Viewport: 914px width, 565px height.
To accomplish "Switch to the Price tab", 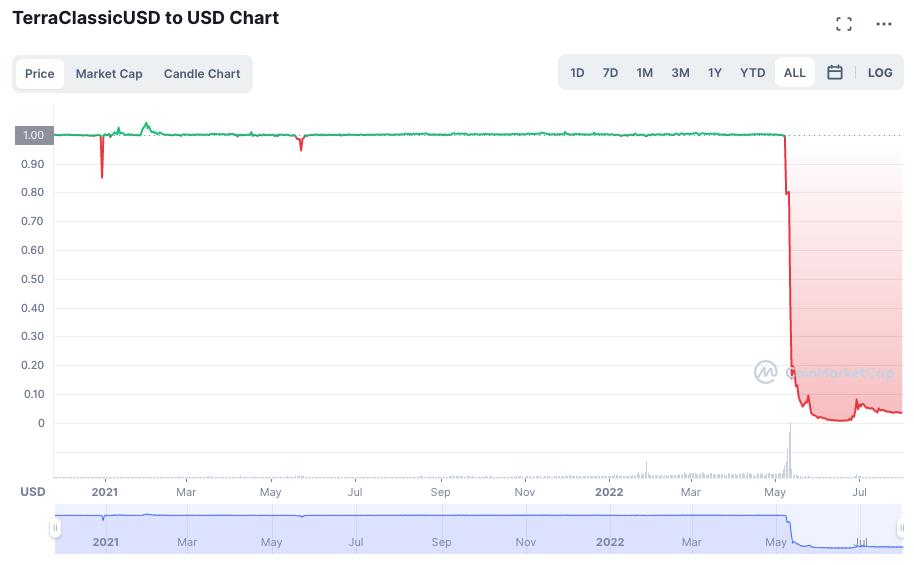I will (x=40, y=74).
